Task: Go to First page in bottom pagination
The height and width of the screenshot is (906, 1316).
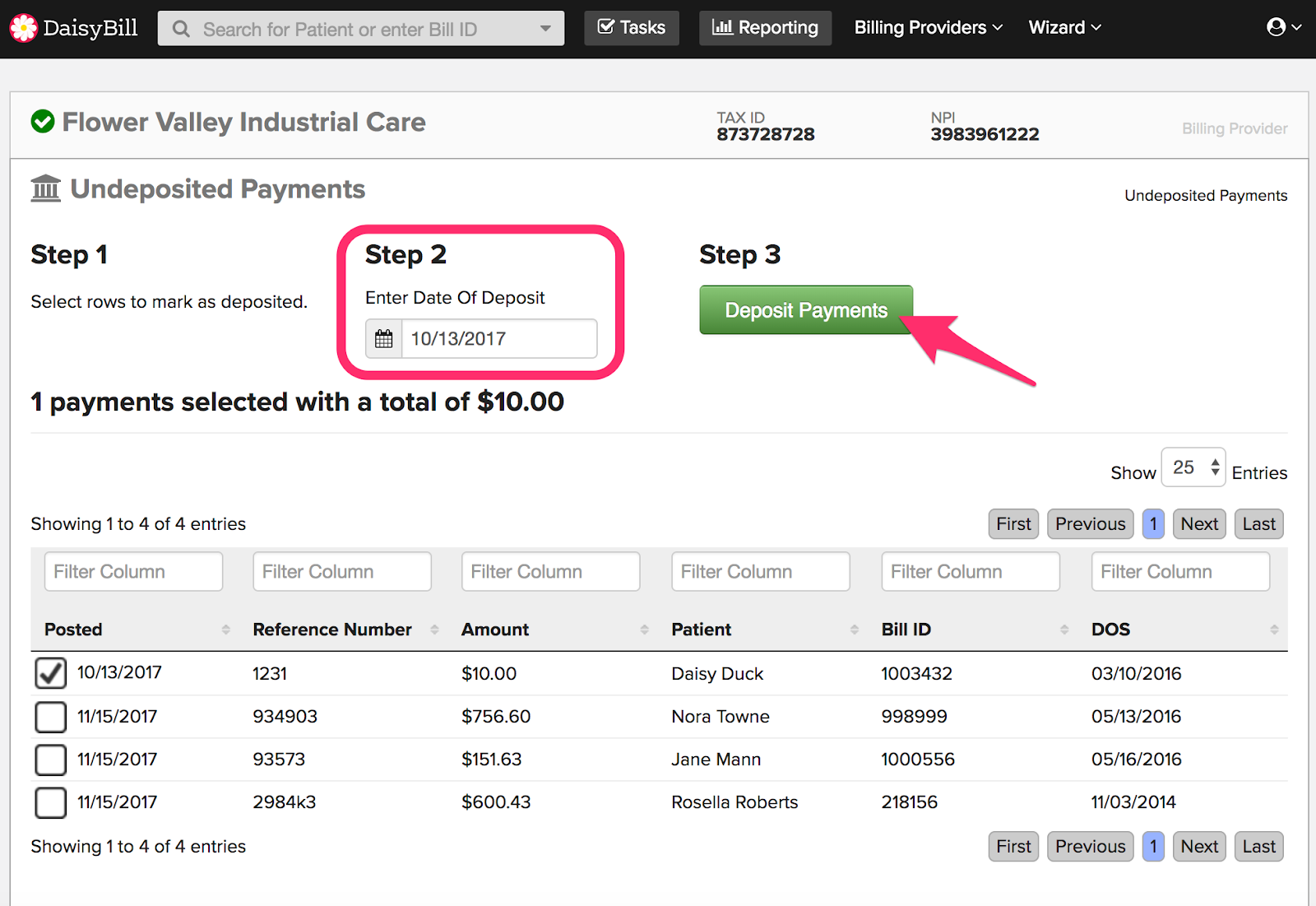Action: pyautogui.click(x=1013, y=847)
